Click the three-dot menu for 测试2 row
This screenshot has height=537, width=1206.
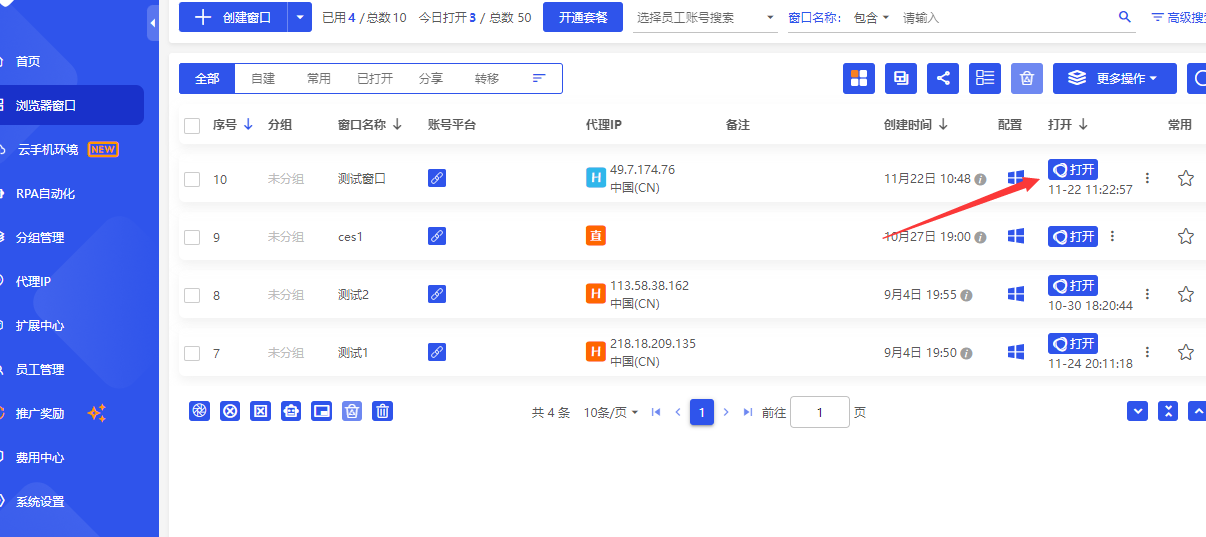[1147, 294]
